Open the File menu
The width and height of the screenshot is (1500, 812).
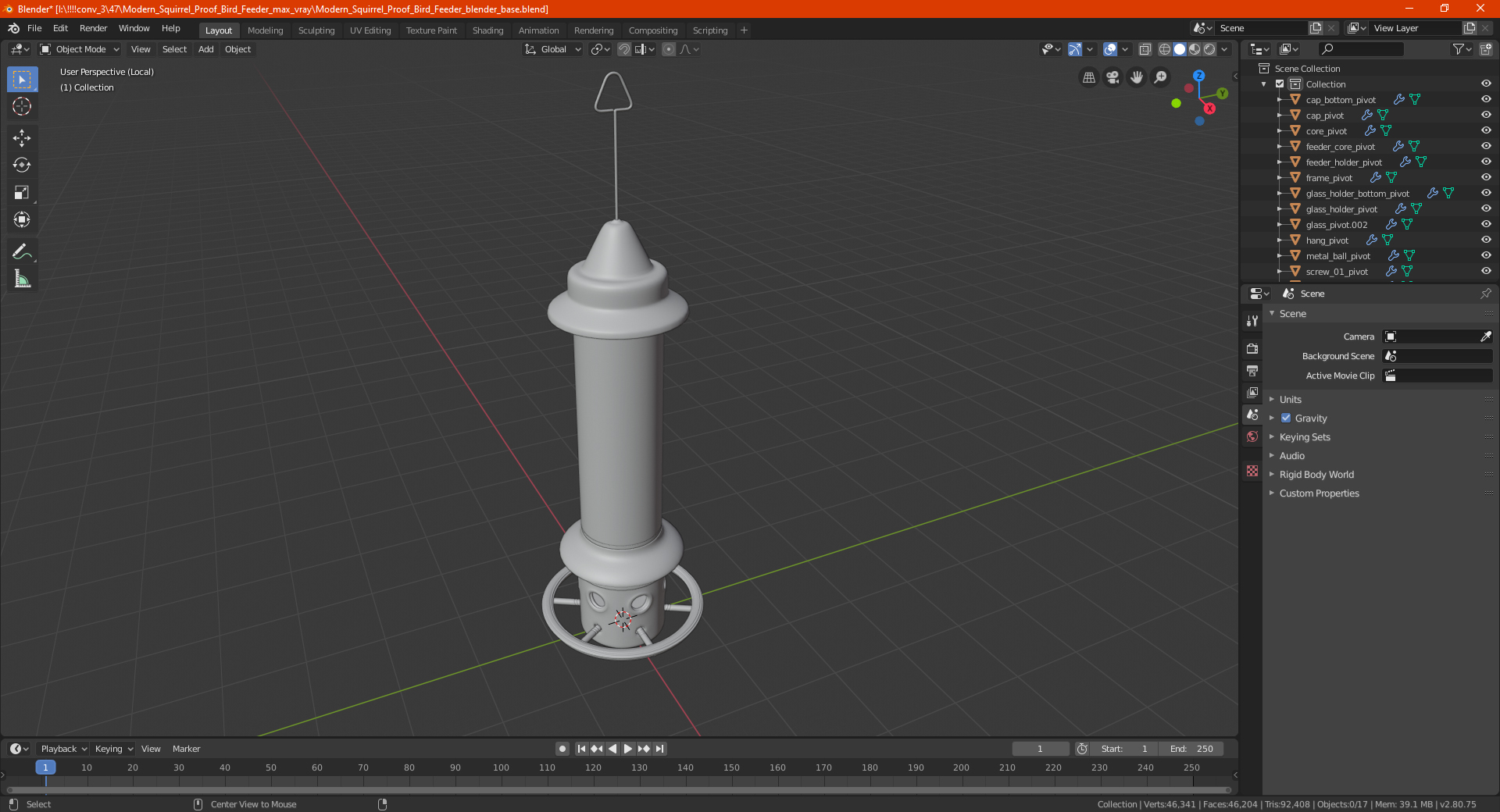34,28
